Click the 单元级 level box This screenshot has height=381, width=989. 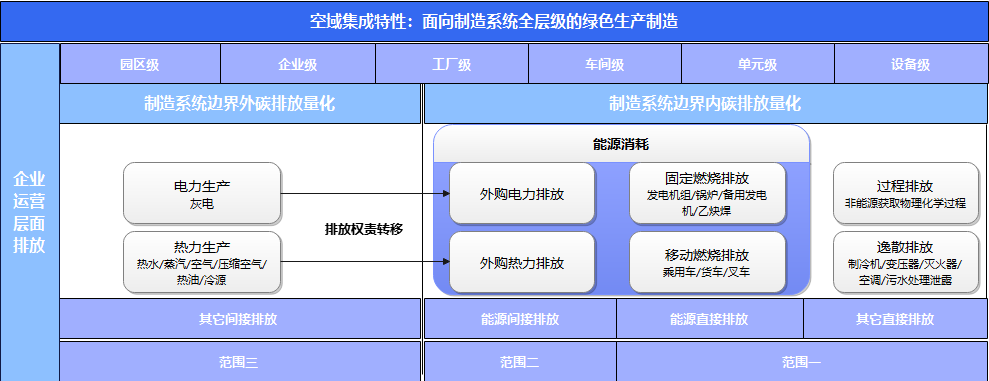click(x=758, y=64)
